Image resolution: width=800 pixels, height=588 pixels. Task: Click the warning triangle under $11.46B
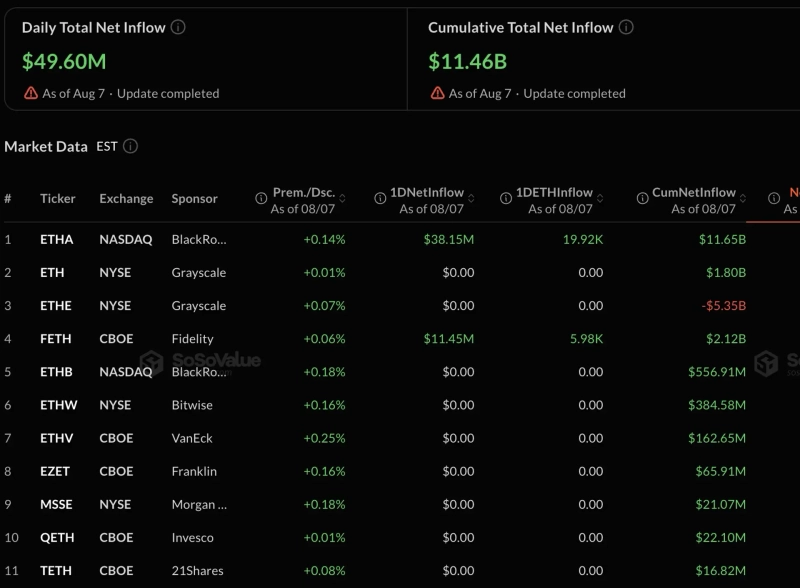pyautogui.click(x=437, y=93)
